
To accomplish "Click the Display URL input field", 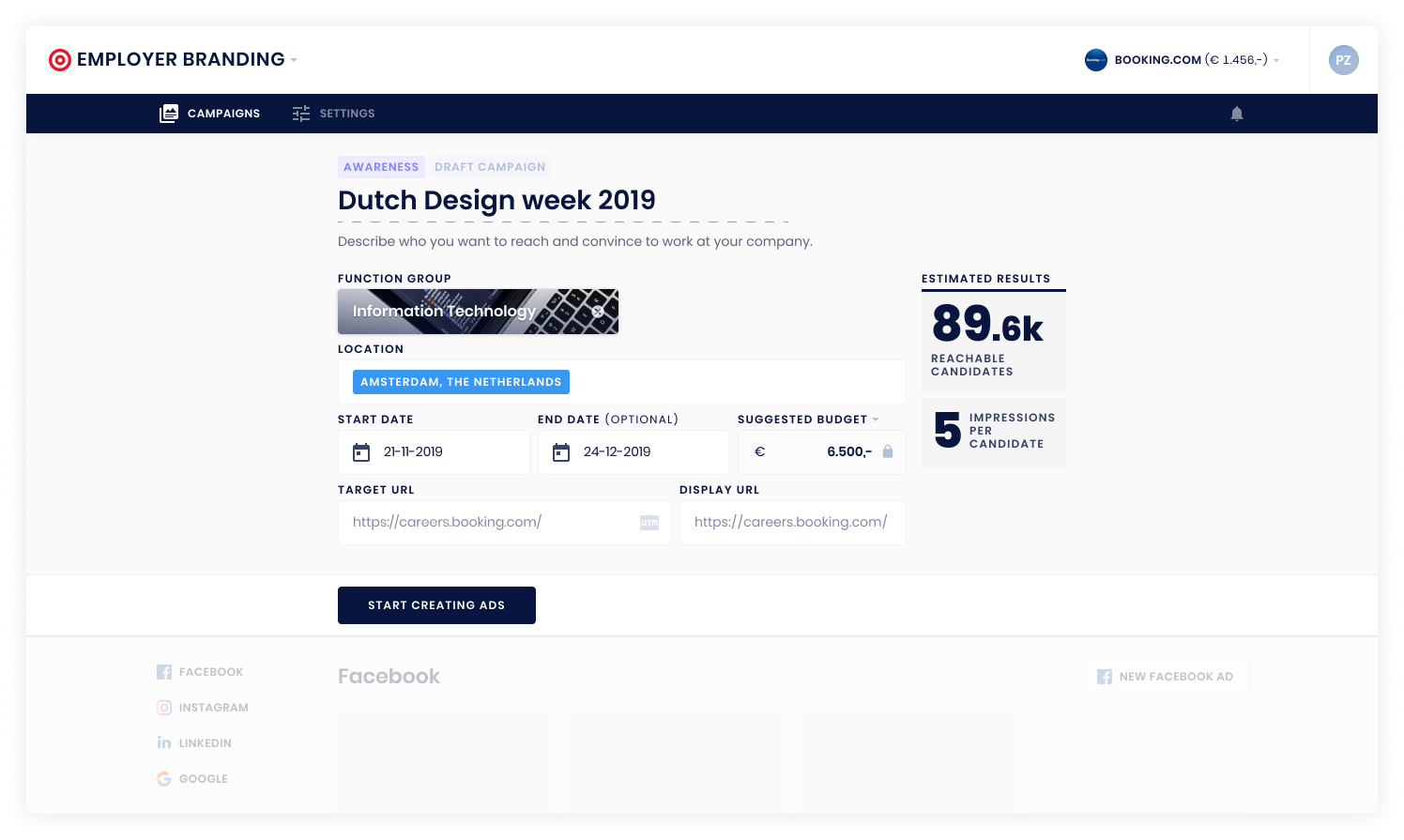I will coord(793,523).
